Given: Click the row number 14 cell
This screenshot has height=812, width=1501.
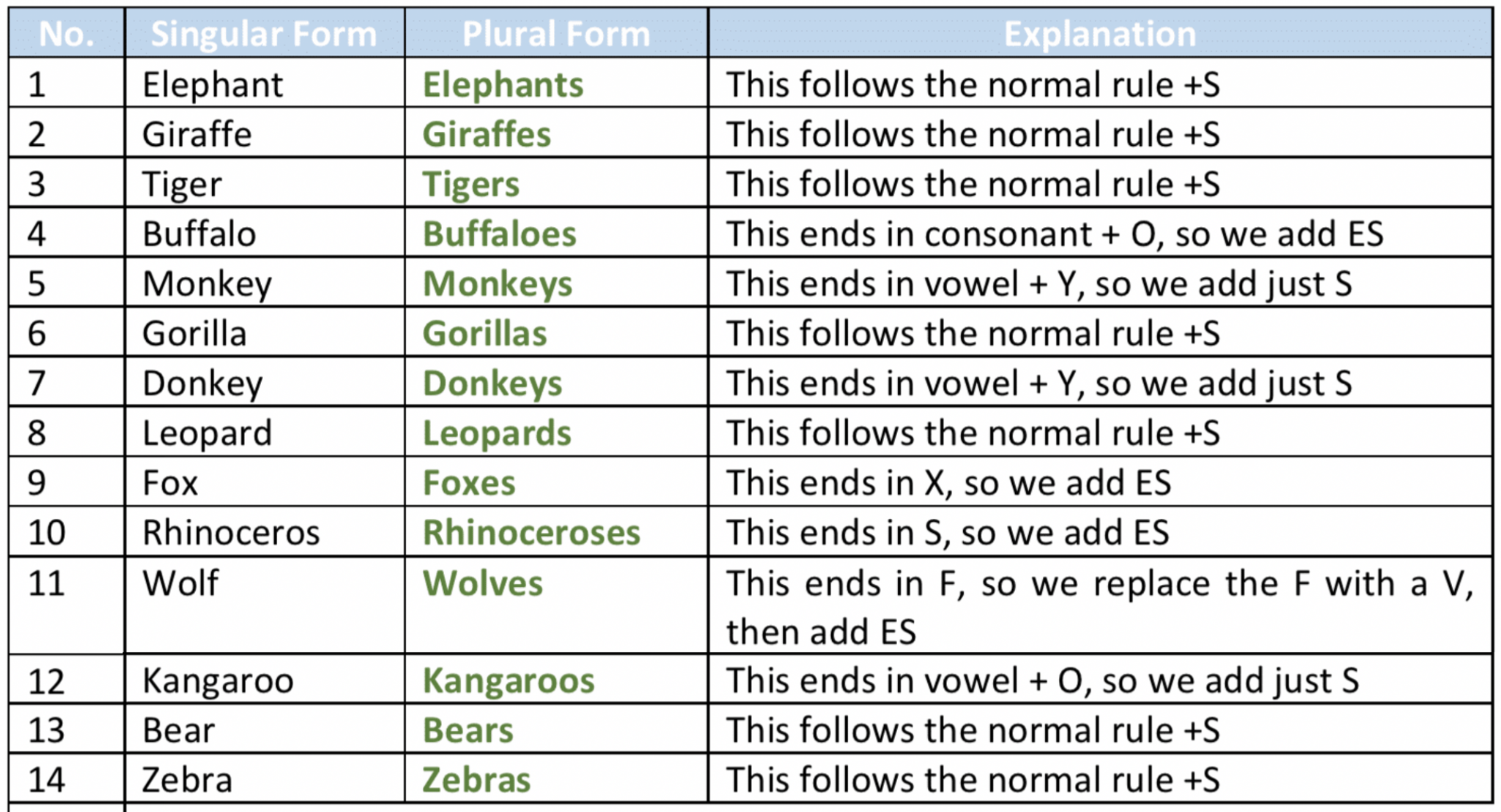Looking at the screenshot, I should 67,780.
